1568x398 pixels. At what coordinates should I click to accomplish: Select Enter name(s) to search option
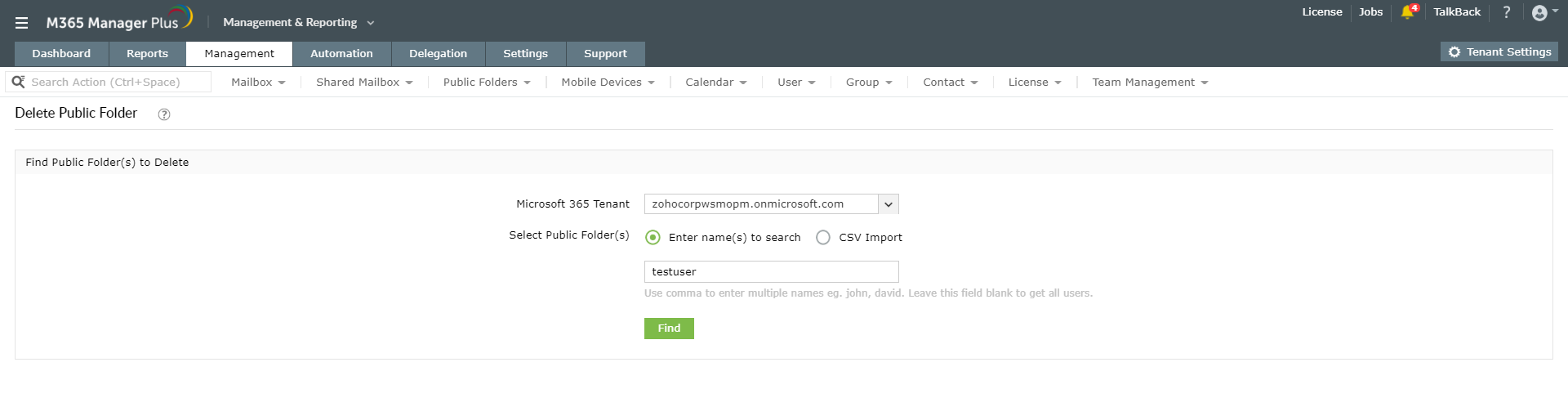pos(653,238)
